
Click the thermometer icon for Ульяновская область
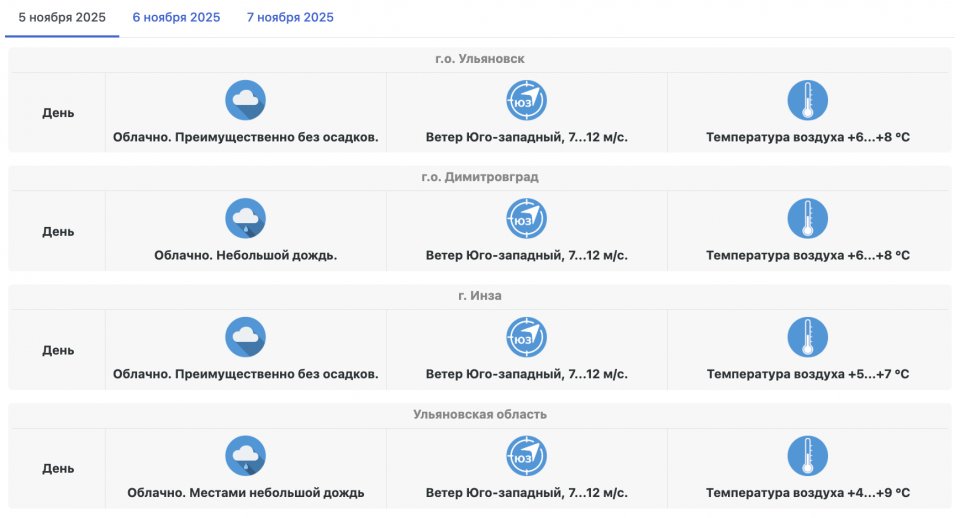pos(808,455)
